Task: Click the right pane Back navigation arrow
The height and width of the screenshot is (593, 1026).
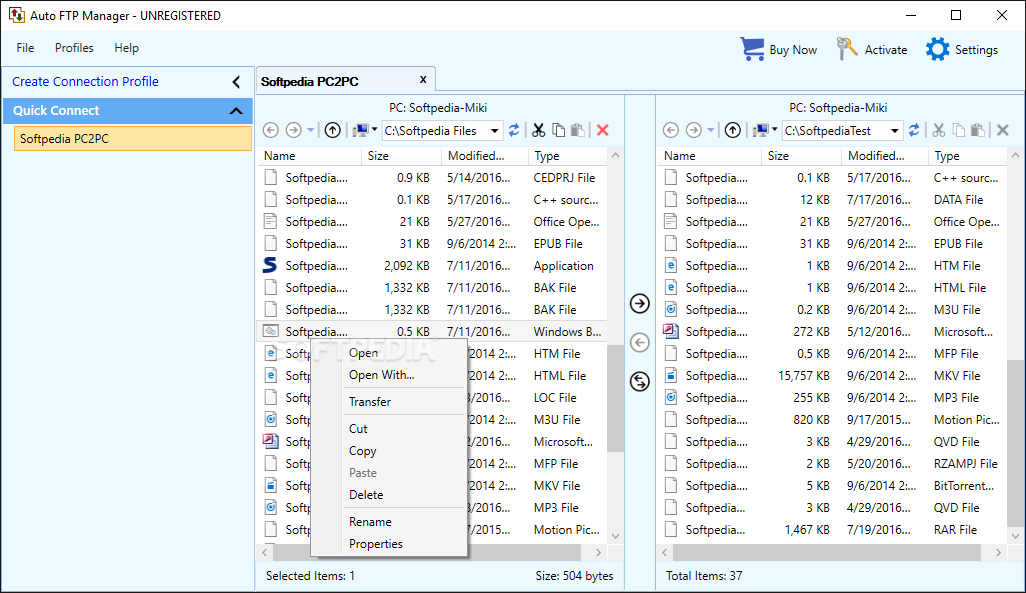Action: tap(671, 130)
